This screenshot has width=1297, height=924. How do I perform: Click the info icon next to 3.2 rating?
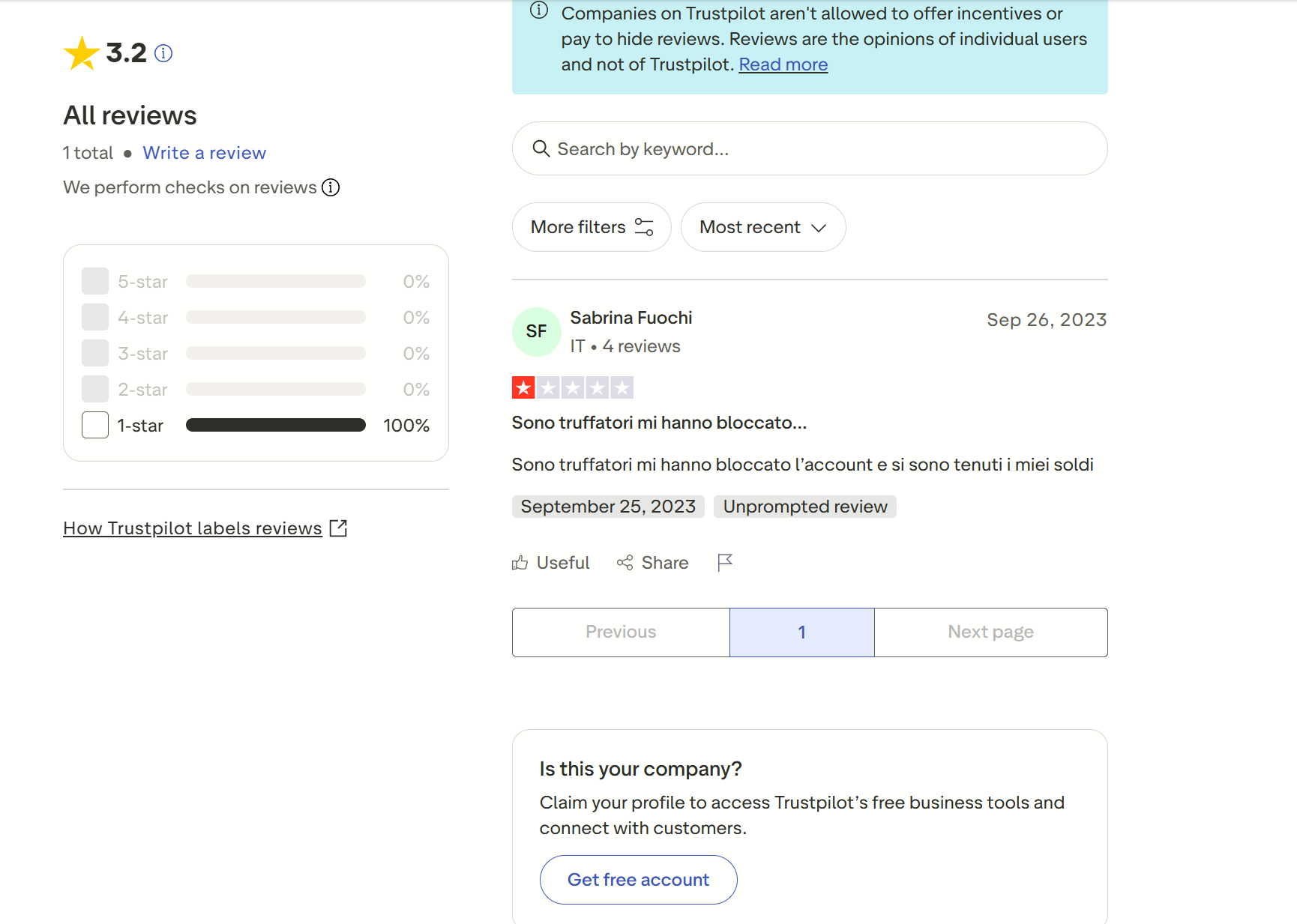click(163, 53)
